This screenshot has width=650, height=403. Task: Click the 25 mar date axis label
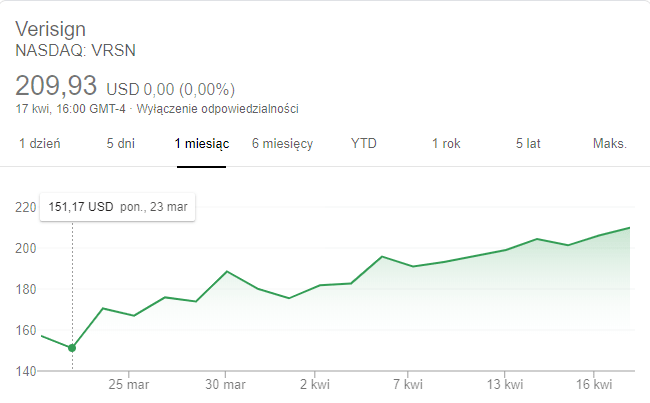(x=128, y=384)
